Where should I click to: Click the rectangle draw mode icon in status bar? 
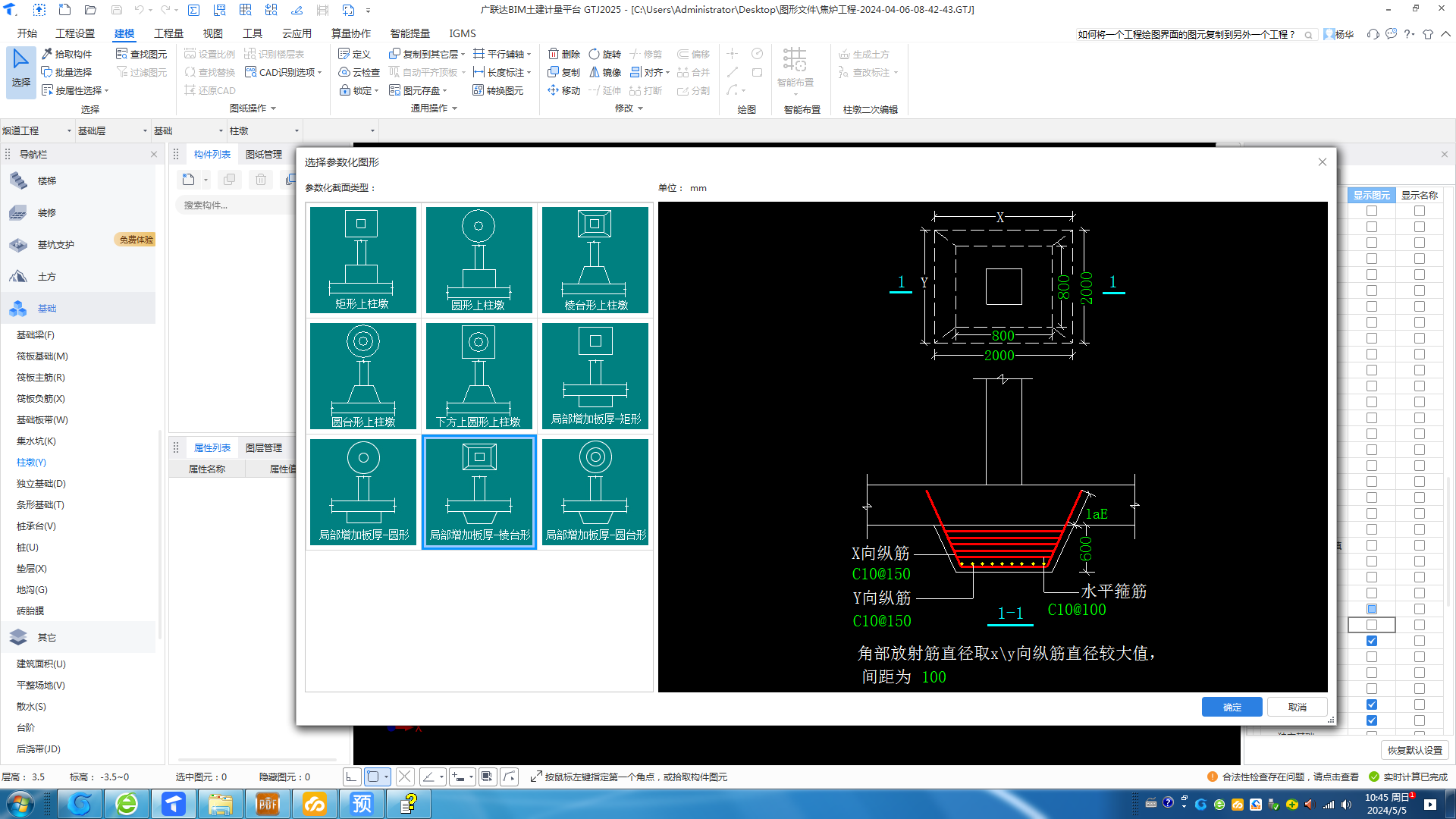click(x=373, y=777)
